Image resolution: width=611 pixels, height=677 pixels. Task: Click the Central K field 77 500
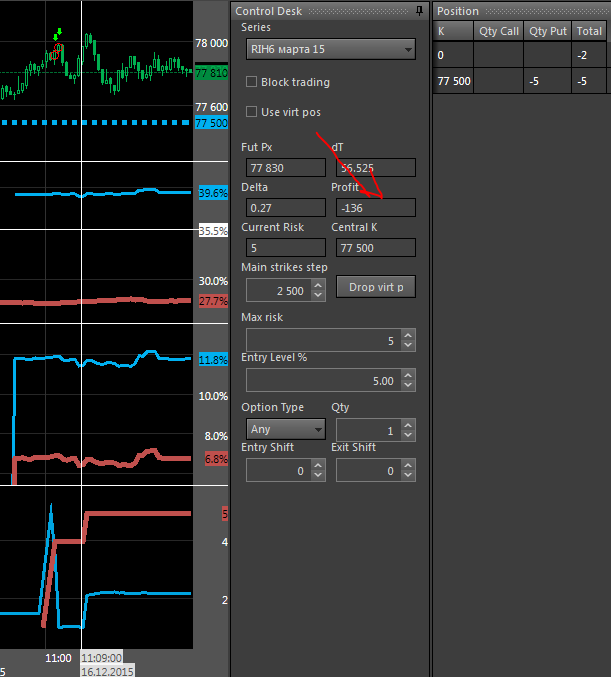coord(376,248)
